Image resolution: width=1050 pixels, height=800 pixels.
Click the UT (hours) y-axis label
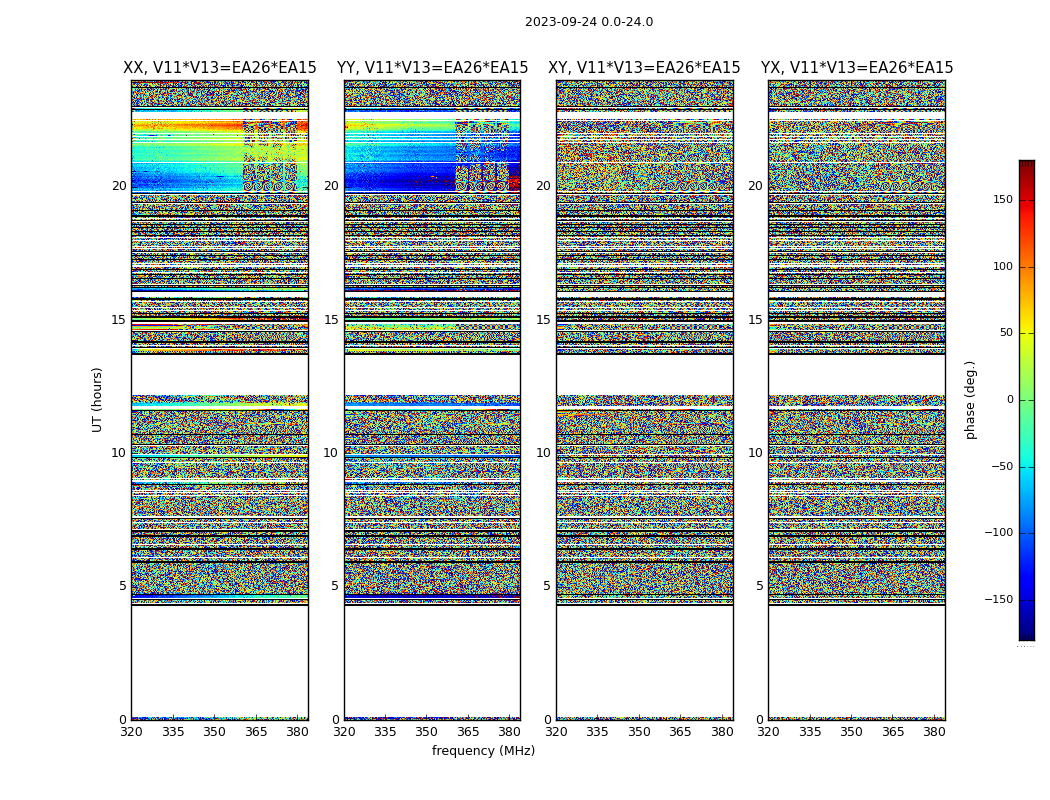pos(98,399)
